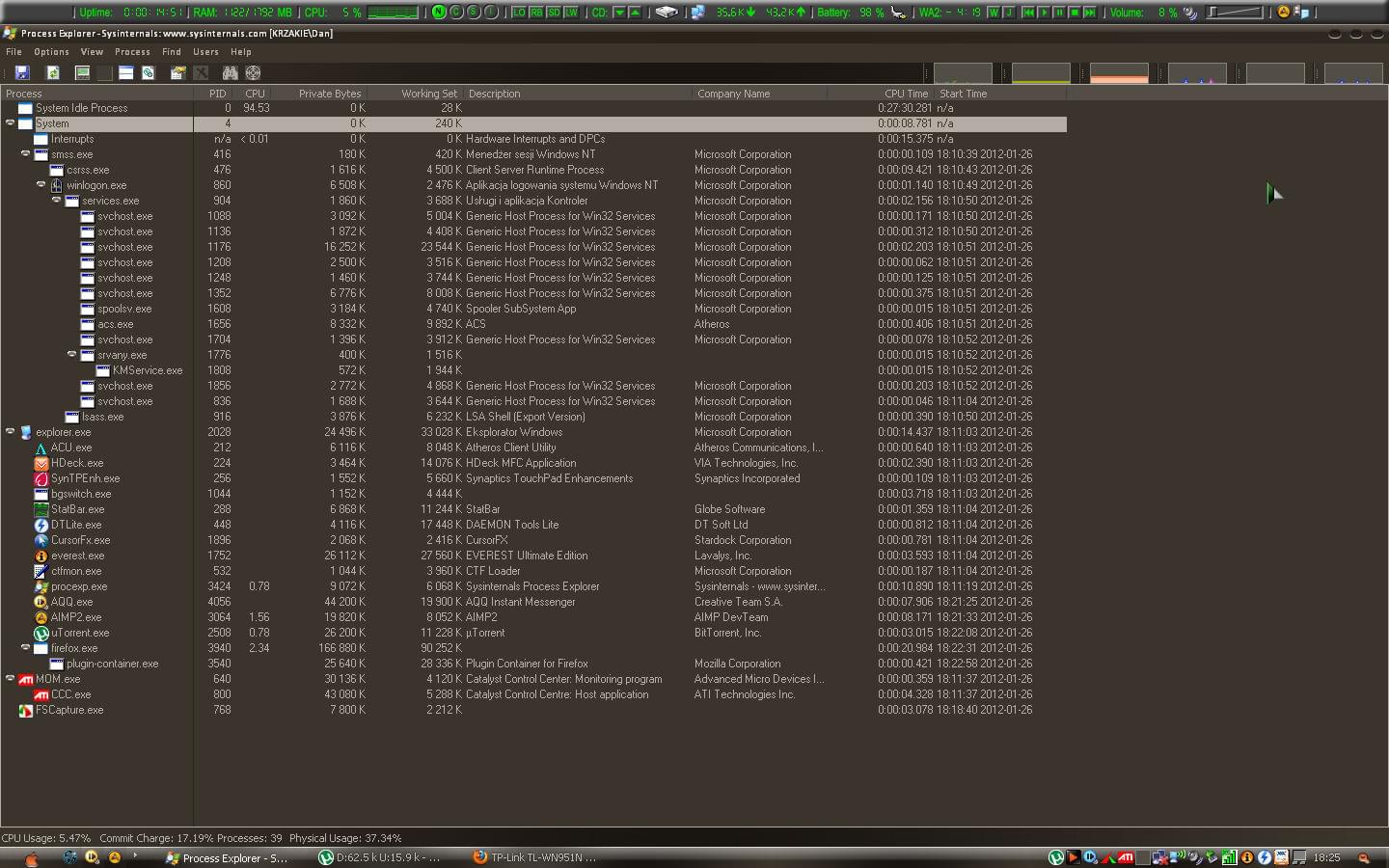
Task: Click the CCC.exe ATI icon
Action: [x=41, y=695]
